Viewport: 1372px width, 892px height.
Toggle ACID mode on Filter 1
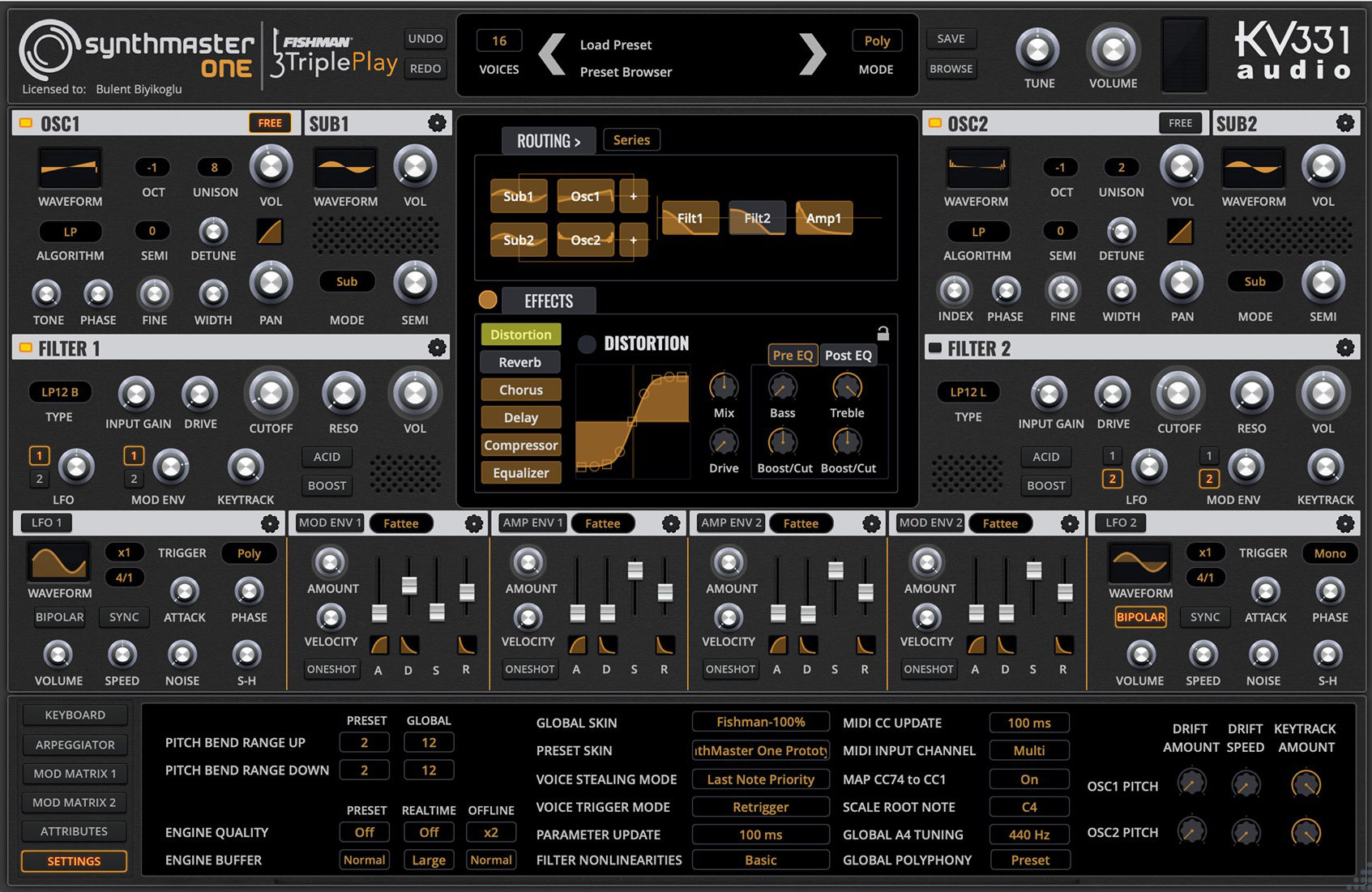(x=326, y=456)
